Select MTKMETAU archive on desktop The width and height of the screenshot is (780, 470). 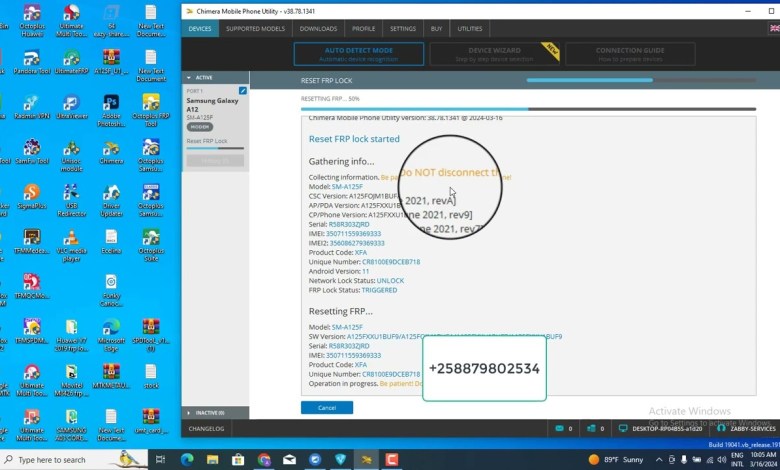(x=111, y=376)
